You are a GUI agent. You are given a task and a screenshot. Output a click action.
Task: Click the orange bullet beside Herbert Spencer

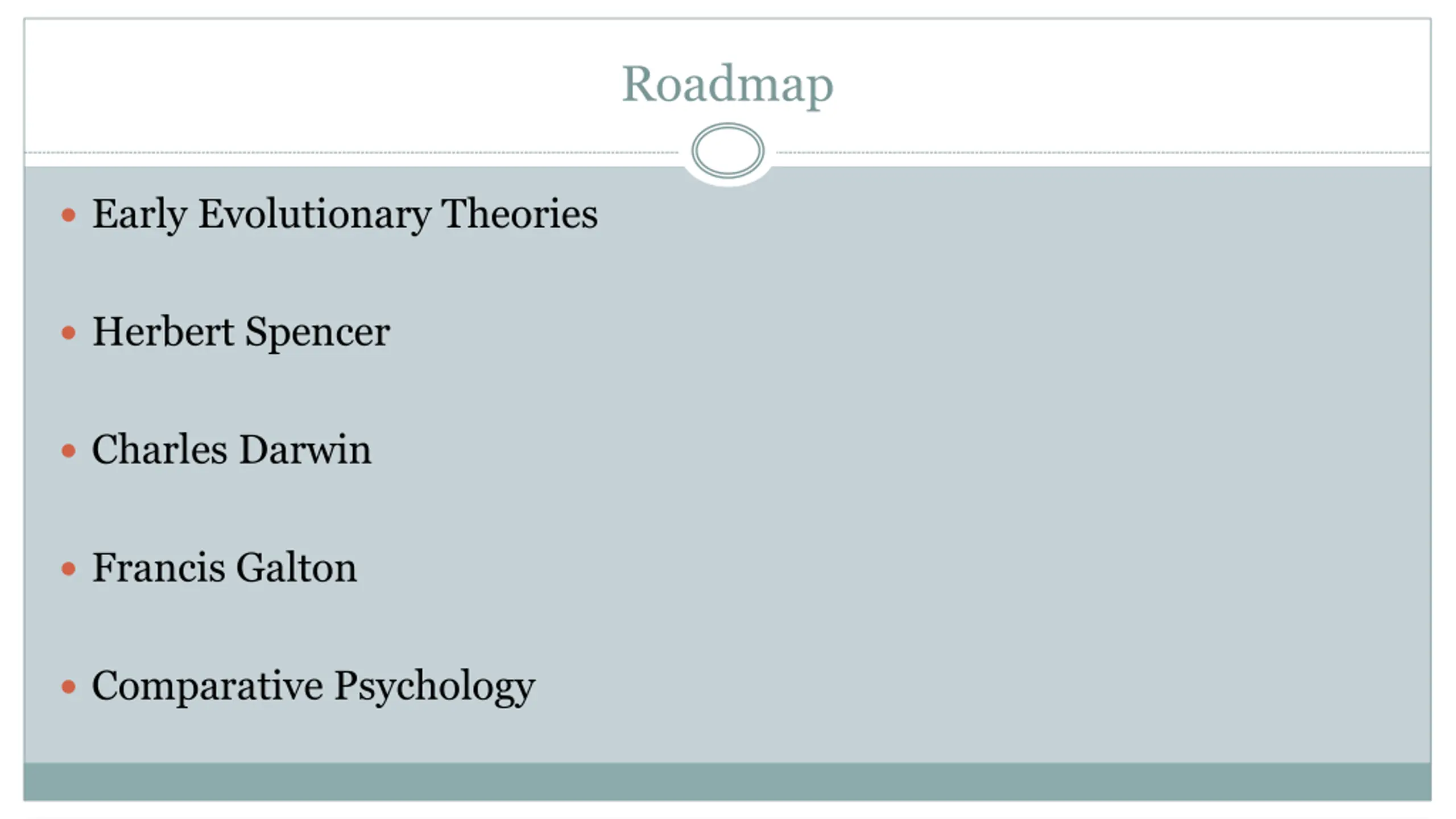68,333
